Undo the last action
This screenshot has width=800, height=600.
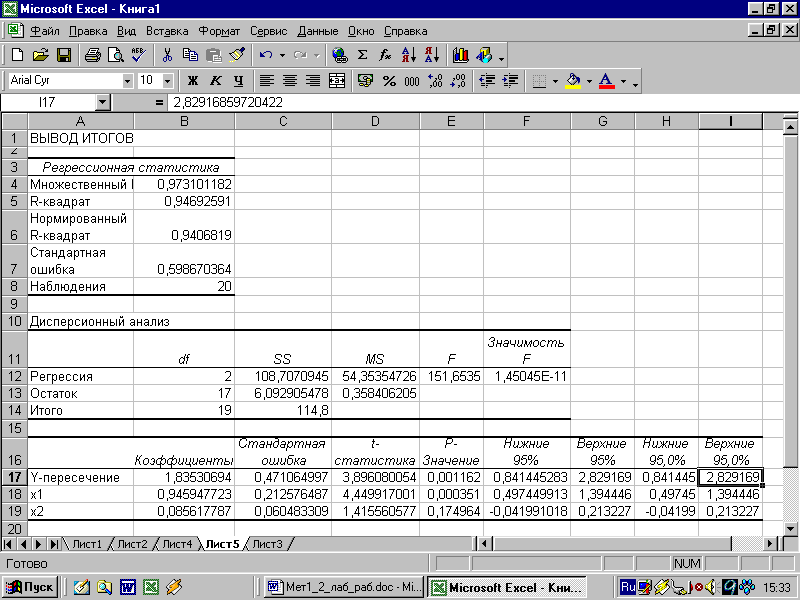(x=266, y=55)
